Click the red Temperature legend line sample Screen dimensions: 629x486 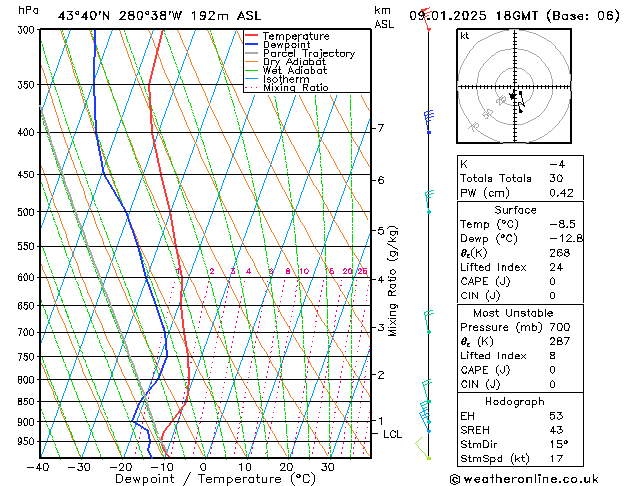(x=252, y=36)
